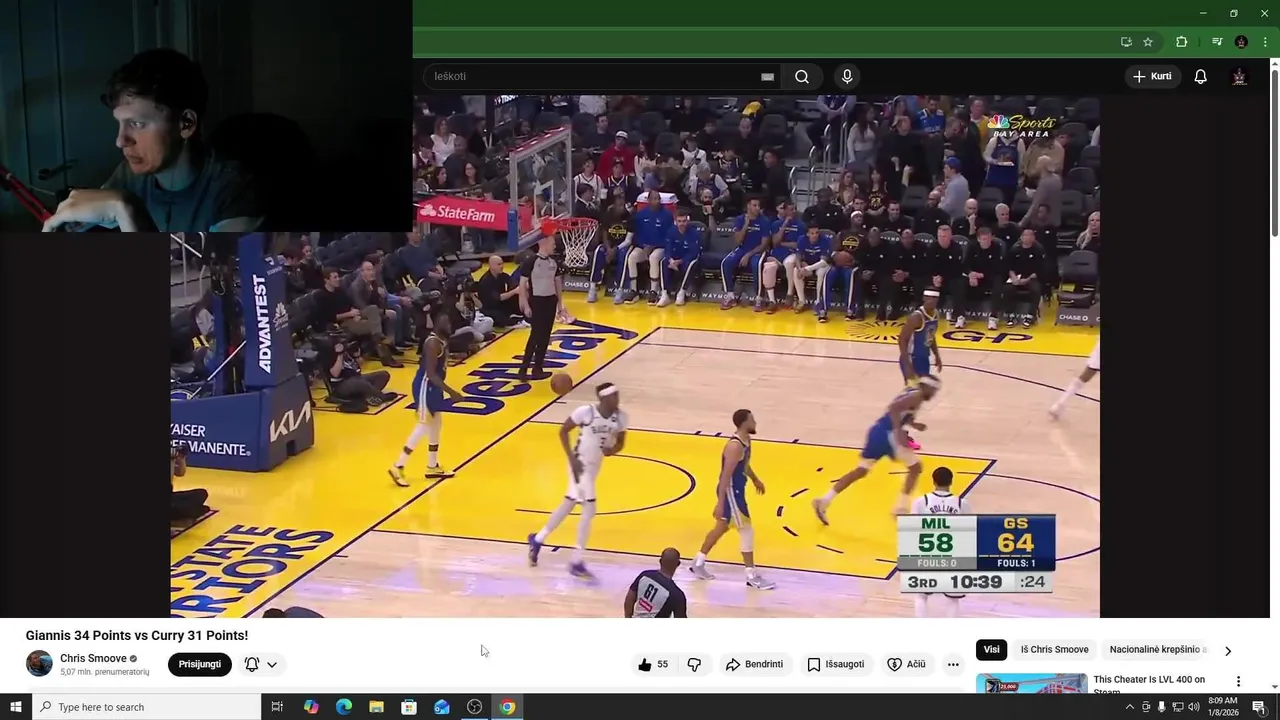Open options menu for recommended video

(x=1238, y=682)
